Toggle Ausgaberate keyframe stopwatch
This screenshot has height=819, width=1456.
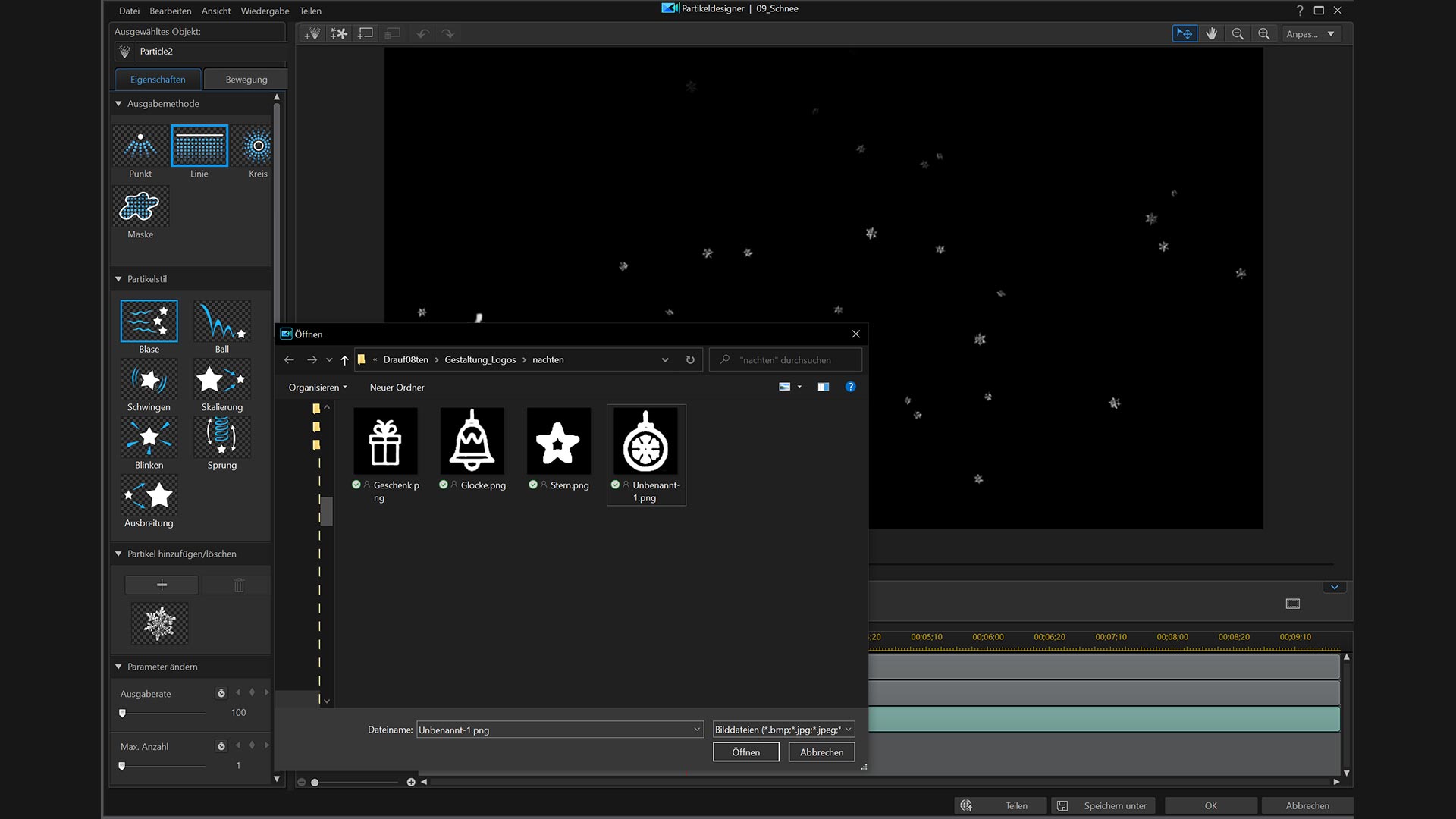[x=221, y=693]
